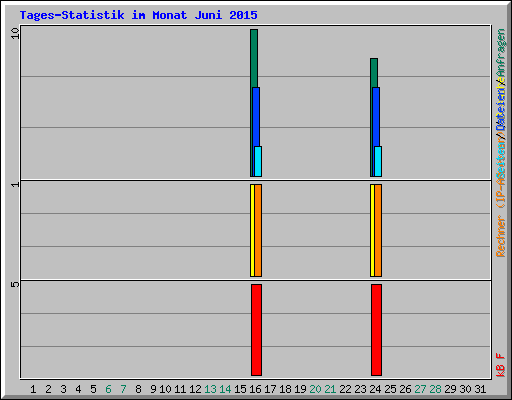The image size is (512, 400).
Task: Select the red kB bar for day 24
Action: pyautogui.click(x=376, y=330)
